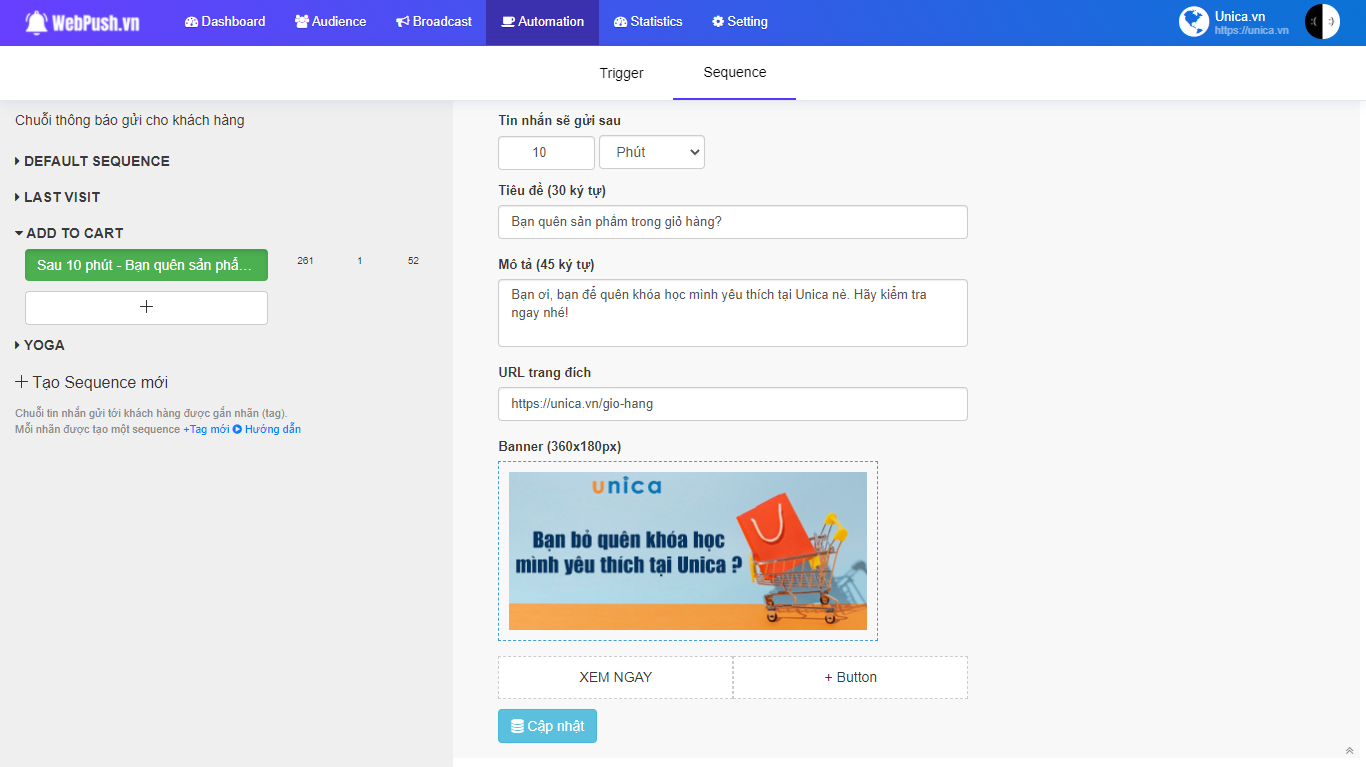This screenshot has width=1366, height=767.
Task: Open the Broadcast menu
Action: (433, 21)
